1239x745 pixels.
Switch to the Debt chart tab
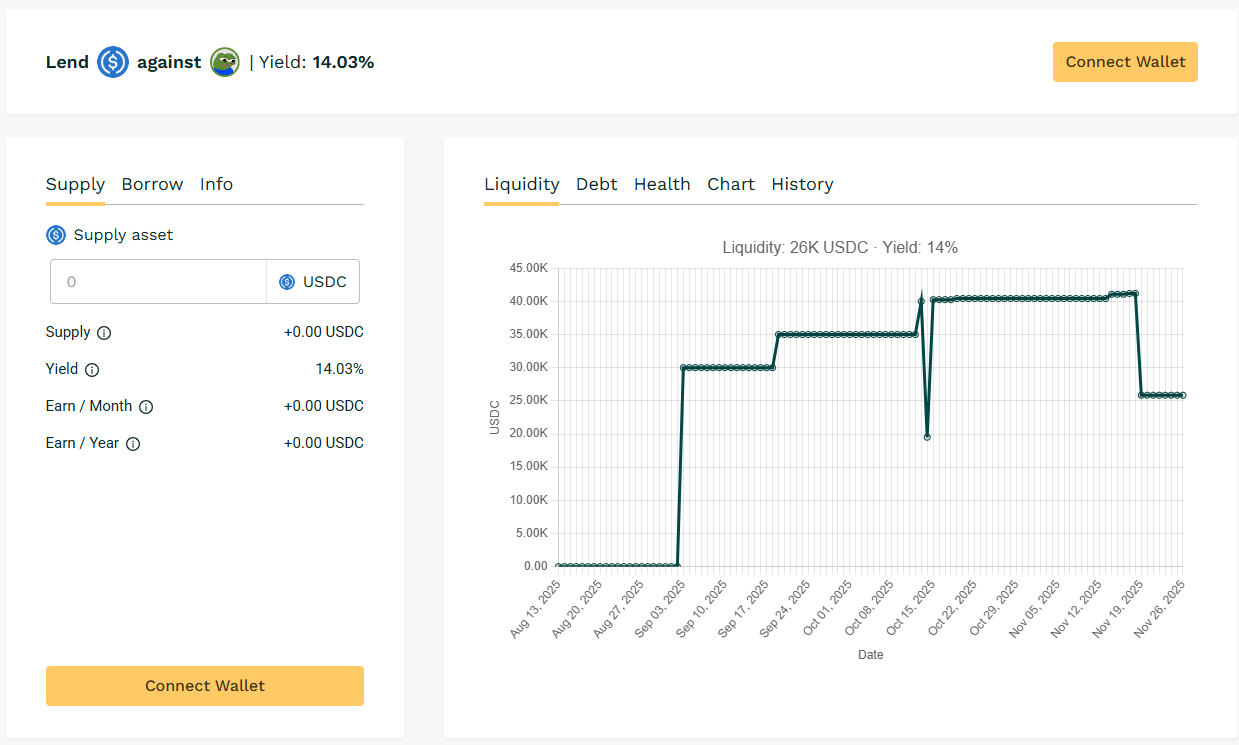coord(596,184)
